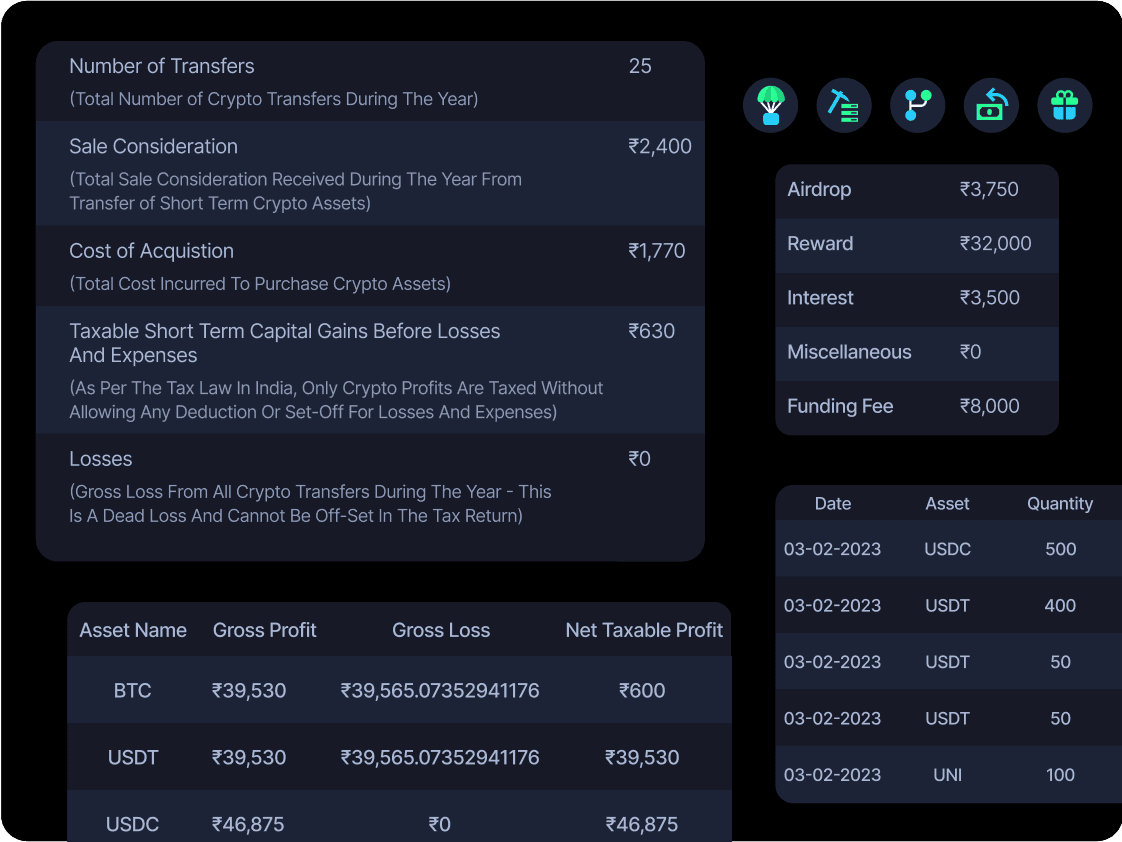Click the Reward income row
Image resolution: width=1122 pixels, height=842 pixels.
click(x=916, y=244)
